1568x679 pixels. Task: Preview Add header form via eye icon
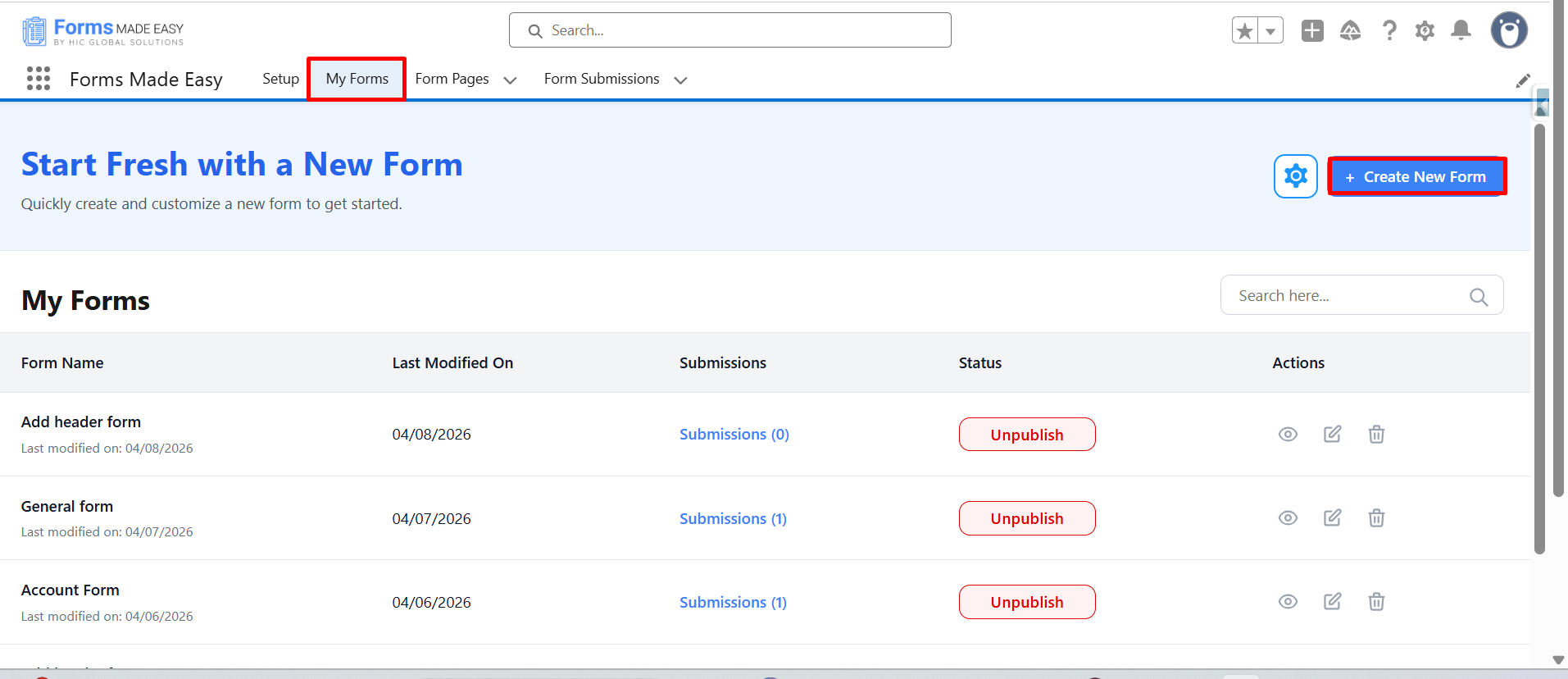tap(1288, 434)
